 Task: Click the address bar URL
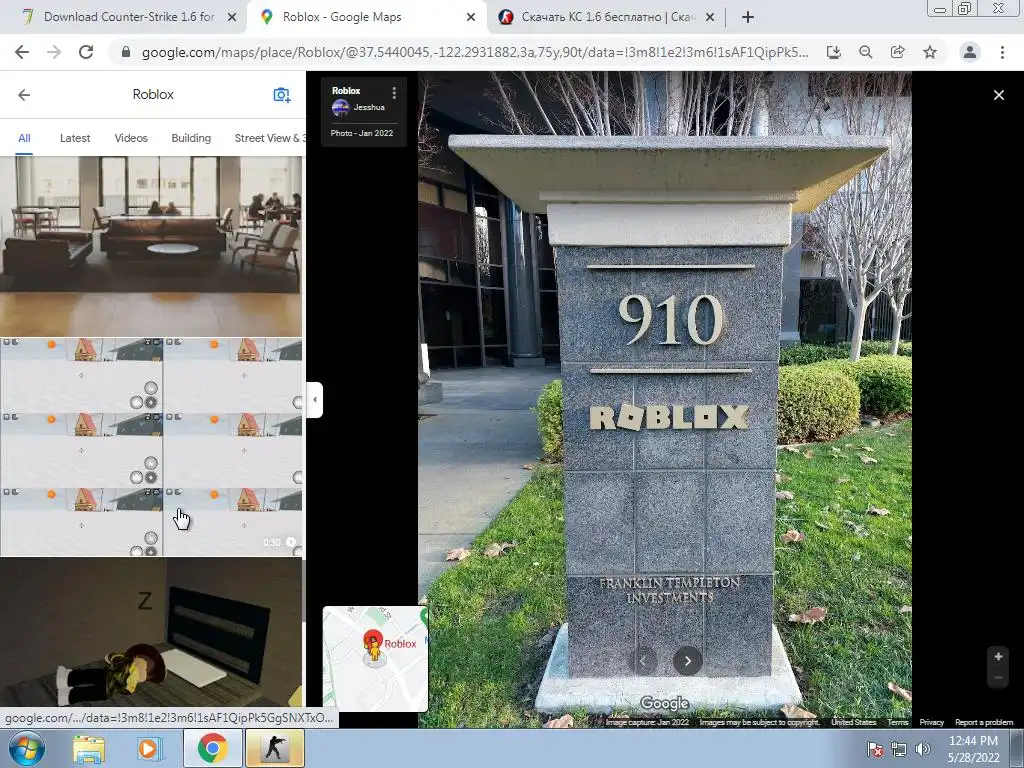(x=475, y=52)
